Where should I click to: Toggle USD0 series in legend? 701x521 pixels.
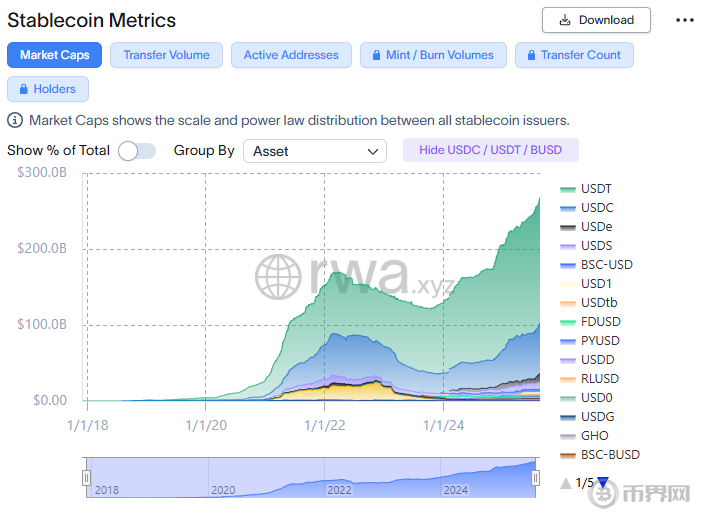point(587,398)
